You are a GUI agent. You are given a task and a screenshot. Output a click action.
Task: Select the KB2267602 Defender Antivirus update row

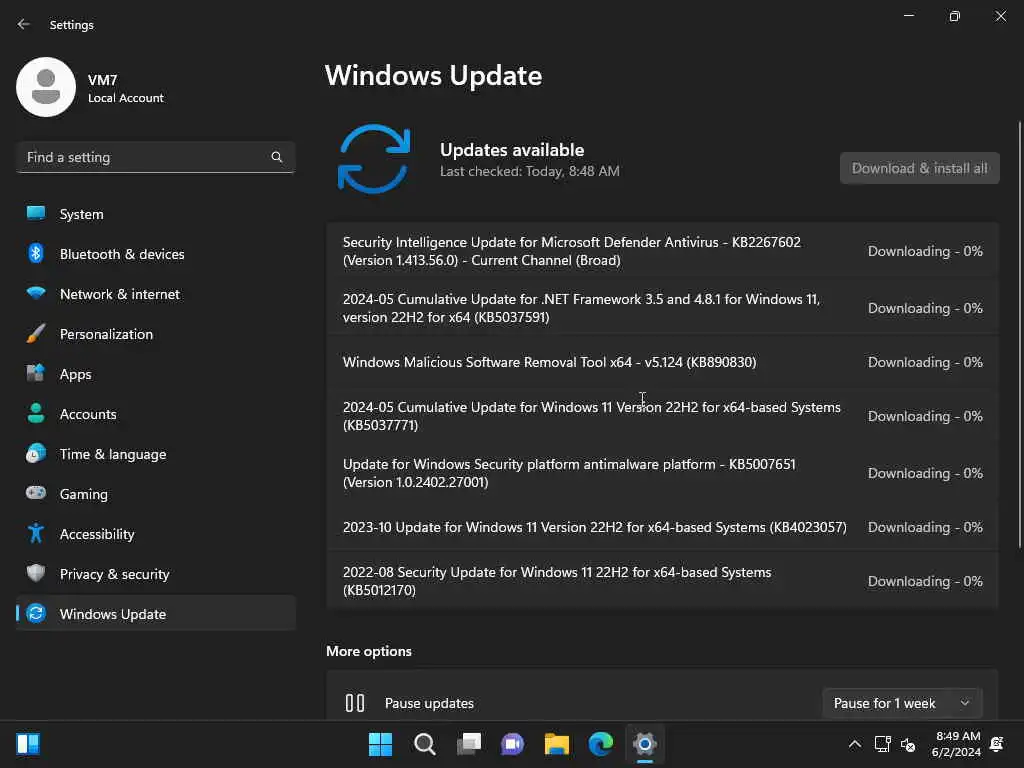662,251
